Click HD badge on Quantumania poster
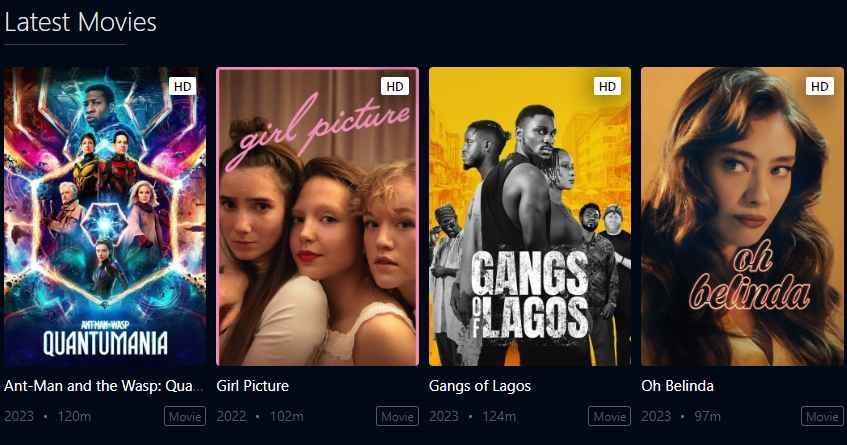The width and height of the screenshot is (847, 445). click(x=183, y=86)
